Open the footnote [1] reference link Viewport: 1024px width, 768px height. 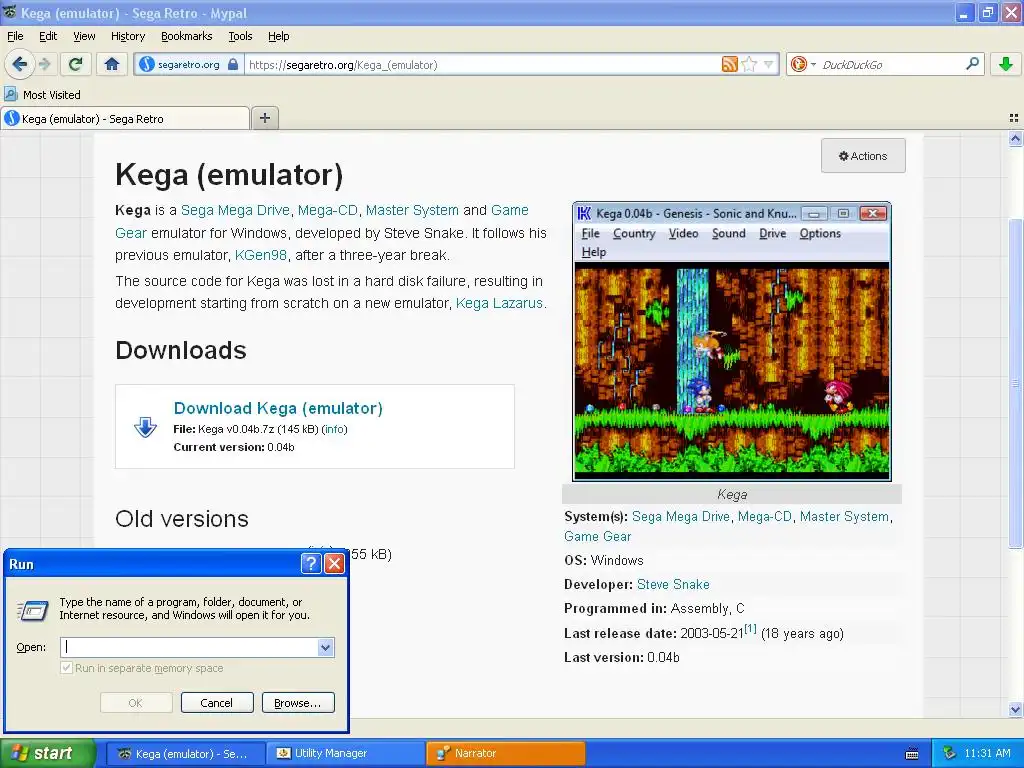[x=750, y=628]
